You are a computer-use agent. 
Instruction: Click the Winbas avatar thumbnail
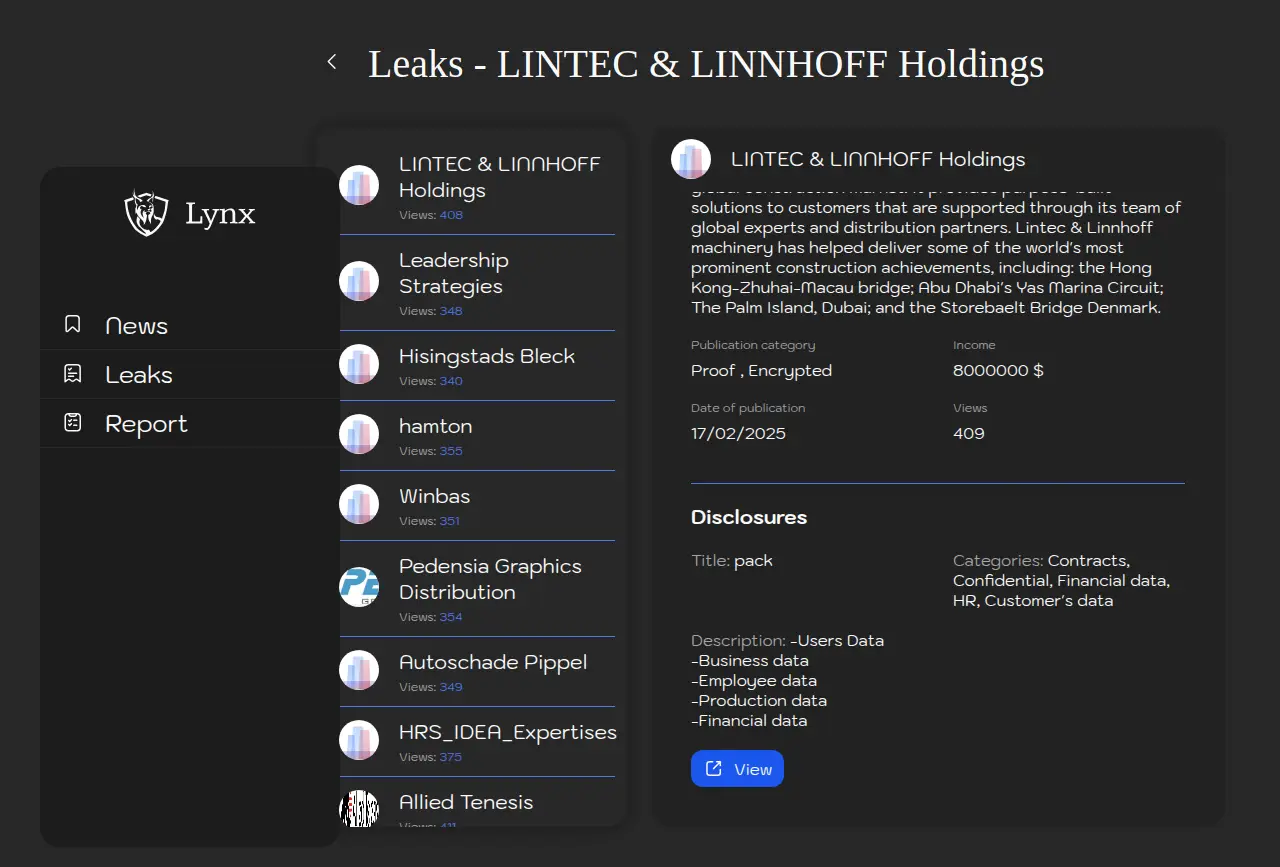click(359, 504)
